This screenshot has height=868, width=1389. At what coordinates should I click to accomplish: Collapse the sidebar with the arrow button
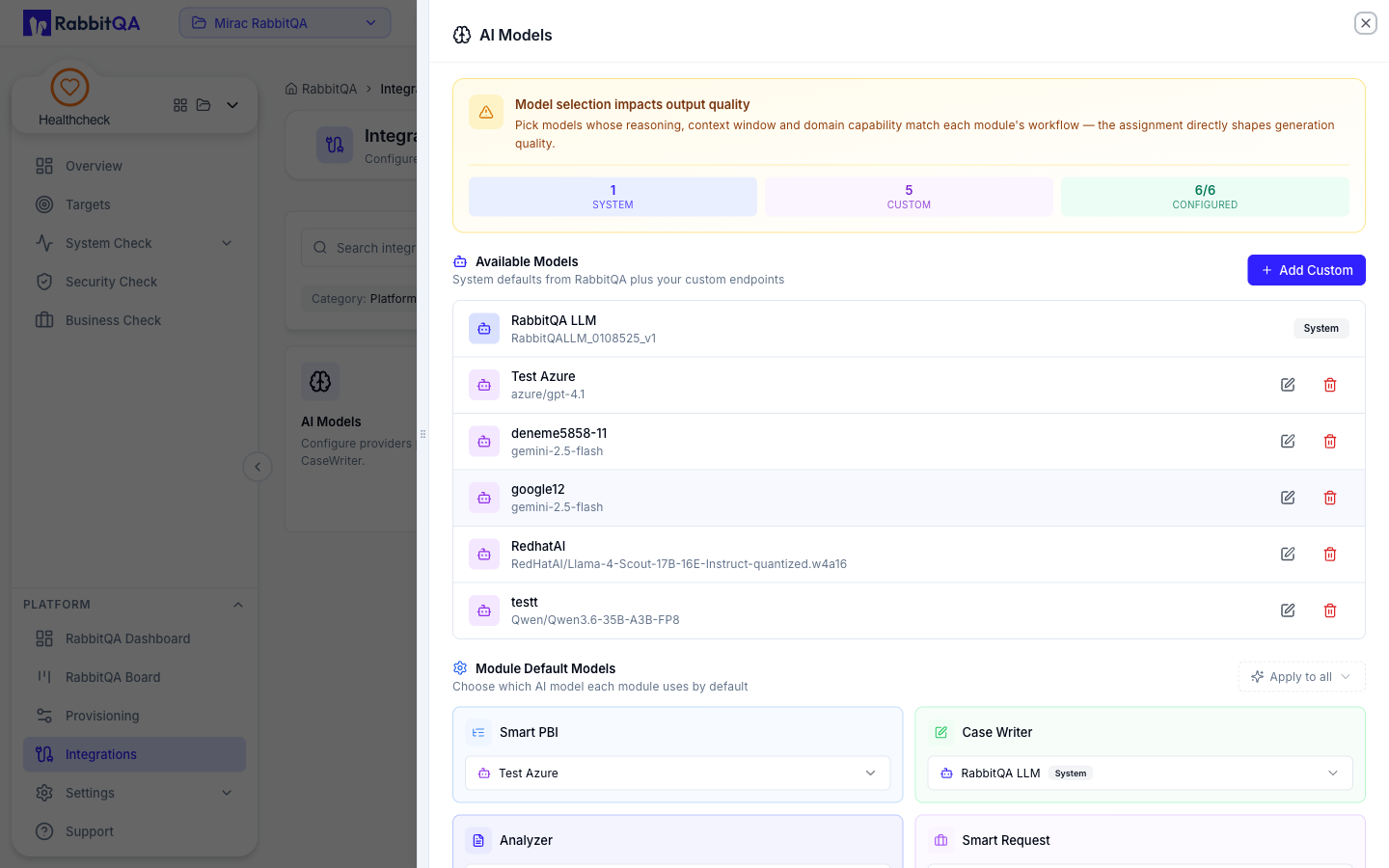click(258, 467)
